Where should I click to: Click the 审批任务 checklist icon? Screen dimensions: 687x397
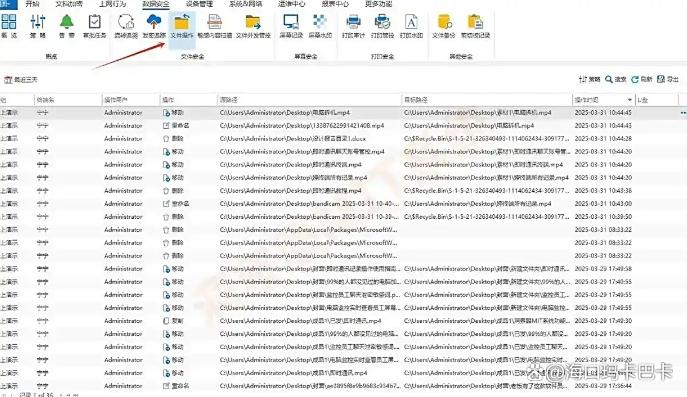[x=95, y=21]
